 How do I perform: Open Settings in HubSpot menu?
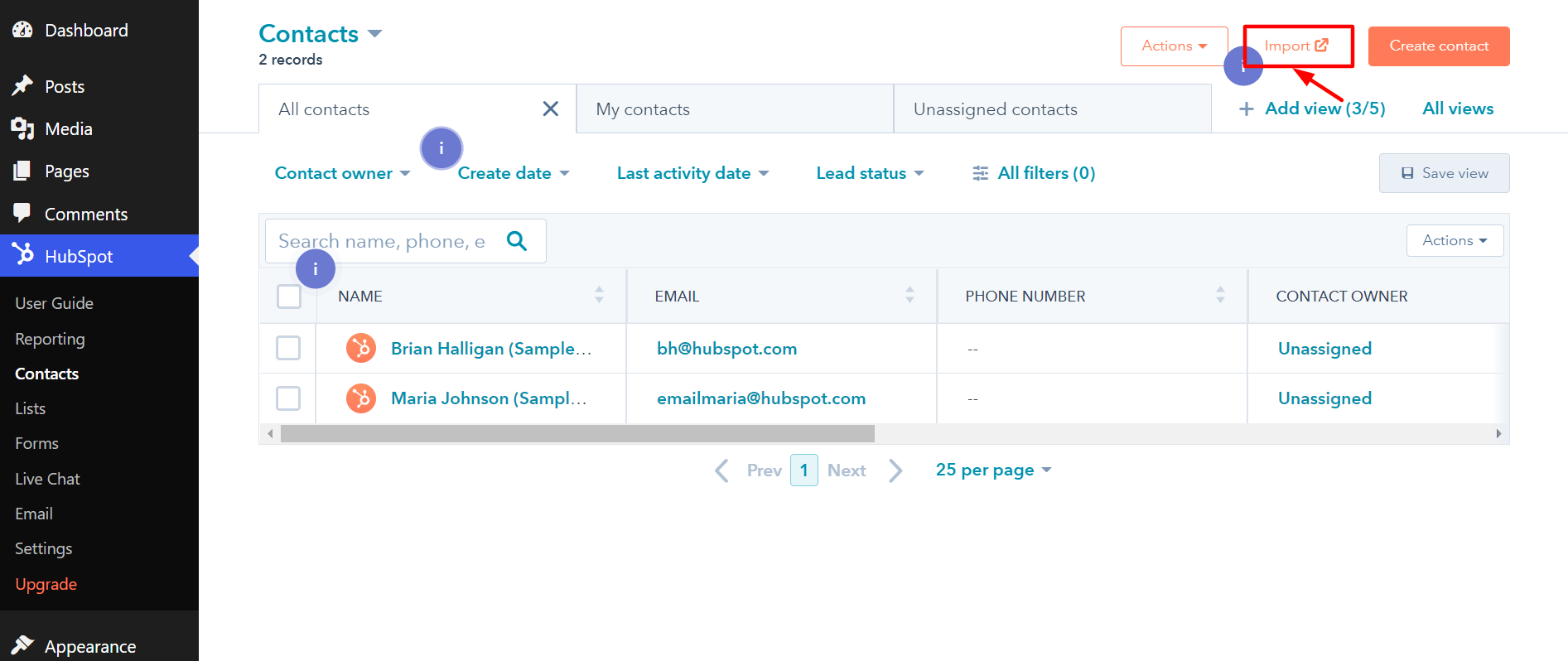pyautogui.click(x=43, y=548)
